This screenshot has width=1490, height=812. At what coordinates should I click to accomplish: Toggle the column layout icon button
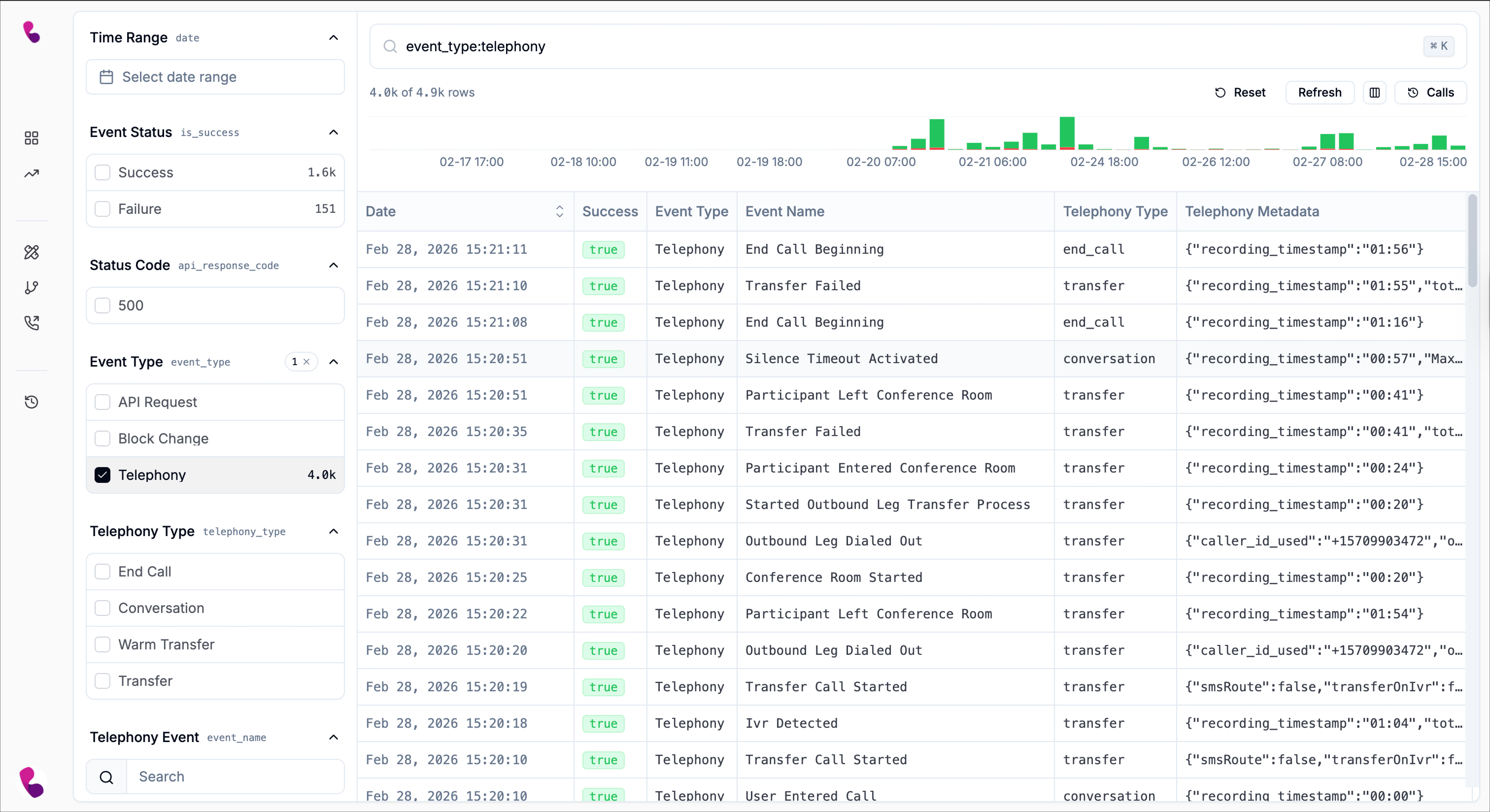tap(1374, 93)
